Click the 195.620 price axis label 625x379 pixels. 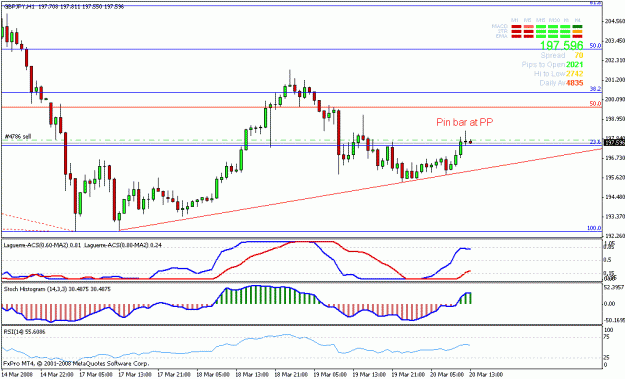615,178
